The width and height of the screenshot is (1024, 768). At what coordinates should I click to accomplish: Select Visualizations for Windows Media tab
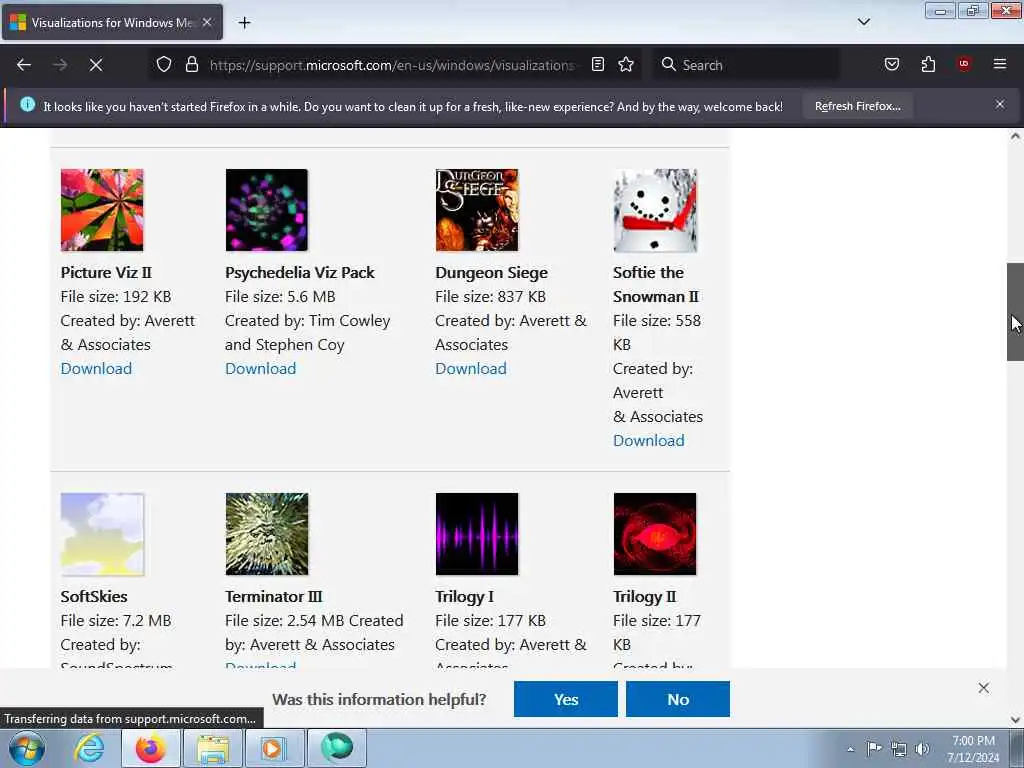click(112, 22)
